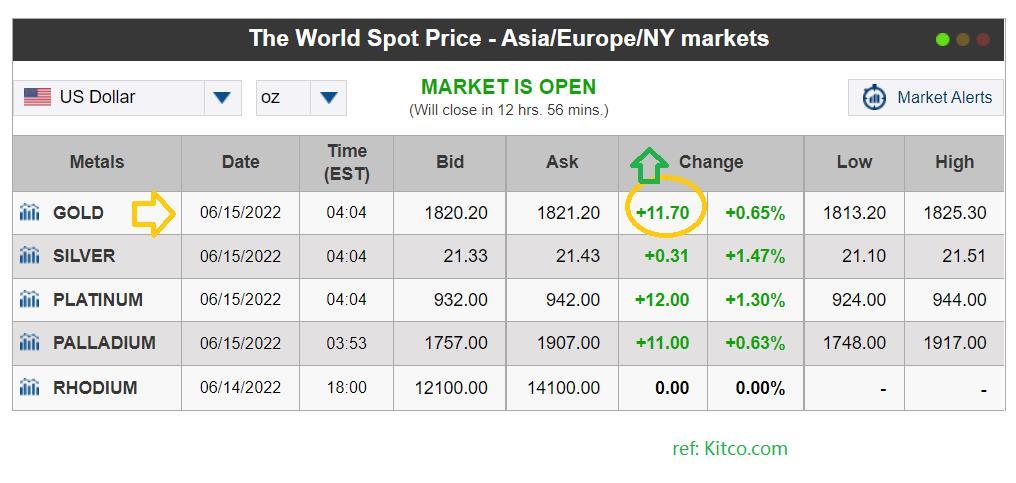
Task: Click the Market Alerts button
Action: coord(925,98)
